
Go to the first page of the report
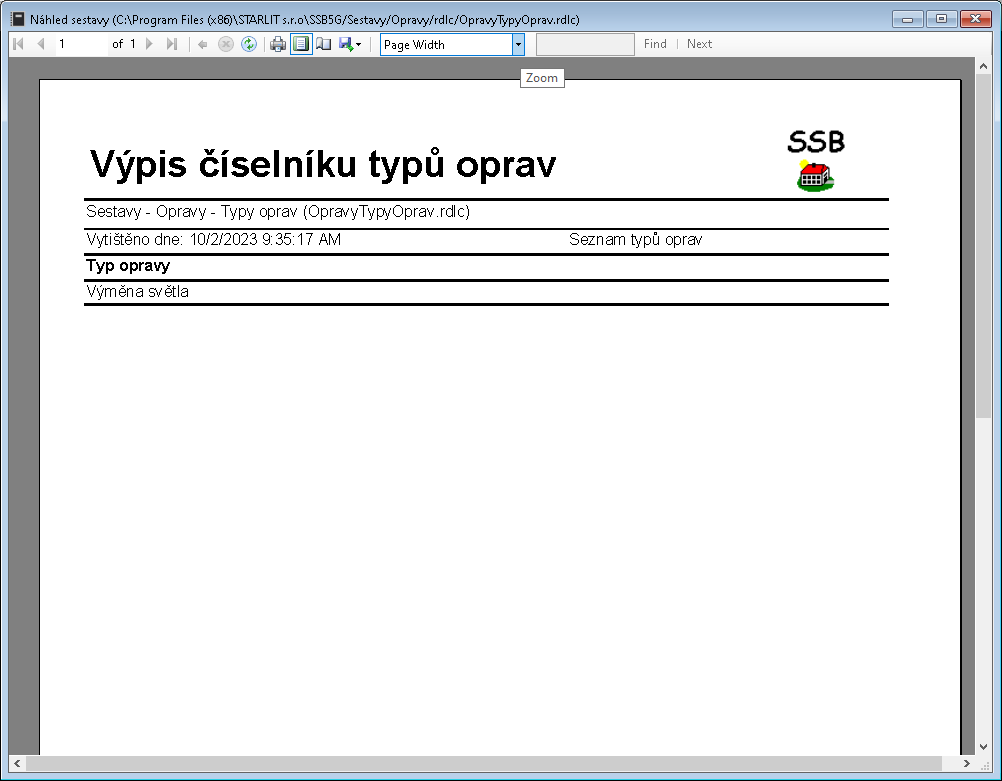(x=18, y=44)
